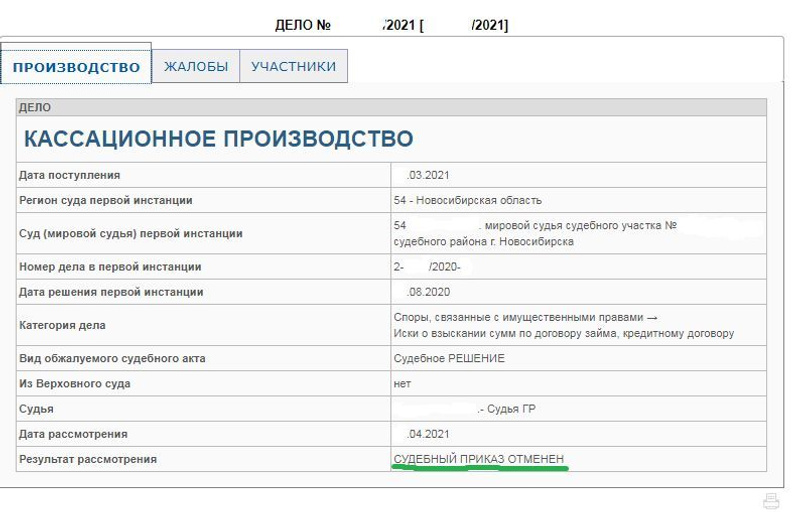This screenshot has width=800, height=512.
Task: Click the decision date .08.2020
Action: click(429, 292)
